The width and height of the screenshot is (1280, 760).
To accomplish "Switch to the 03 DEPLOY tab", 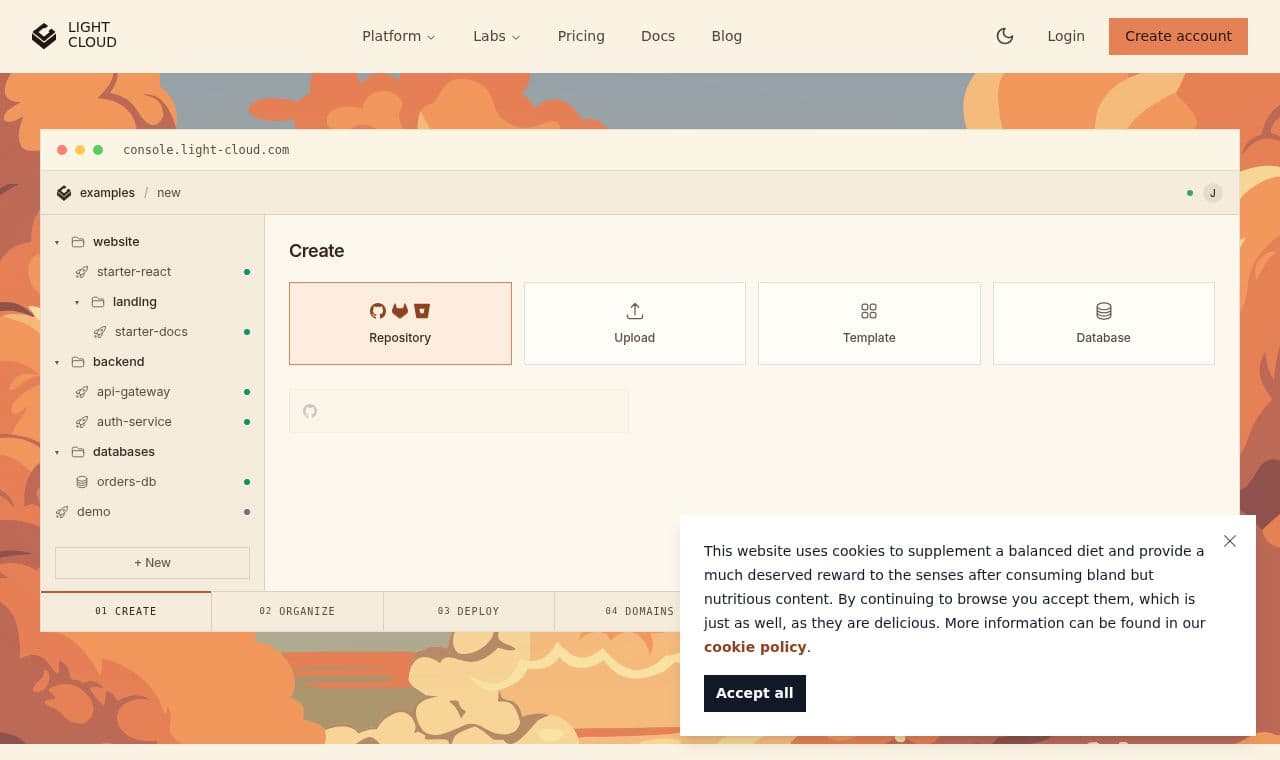I will 468,611.
